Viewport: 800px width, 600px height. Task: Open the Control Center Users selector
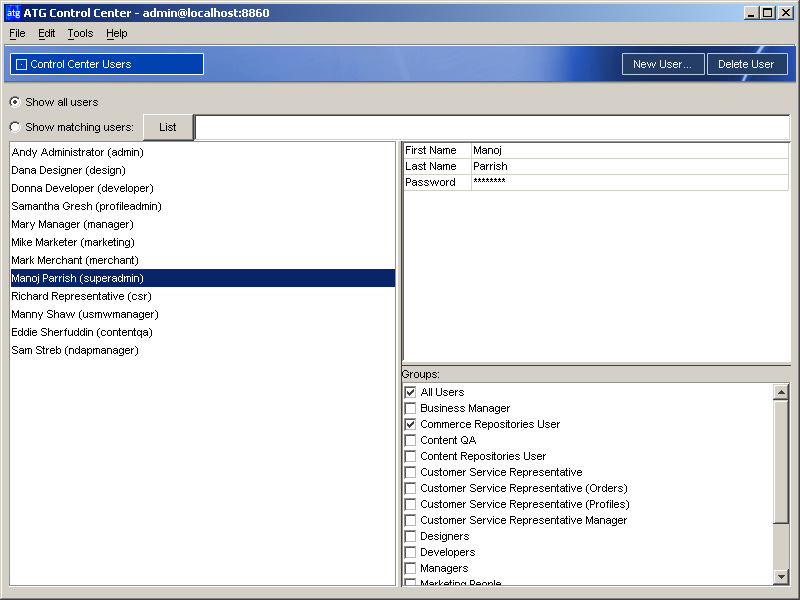(x=107, y=64)
